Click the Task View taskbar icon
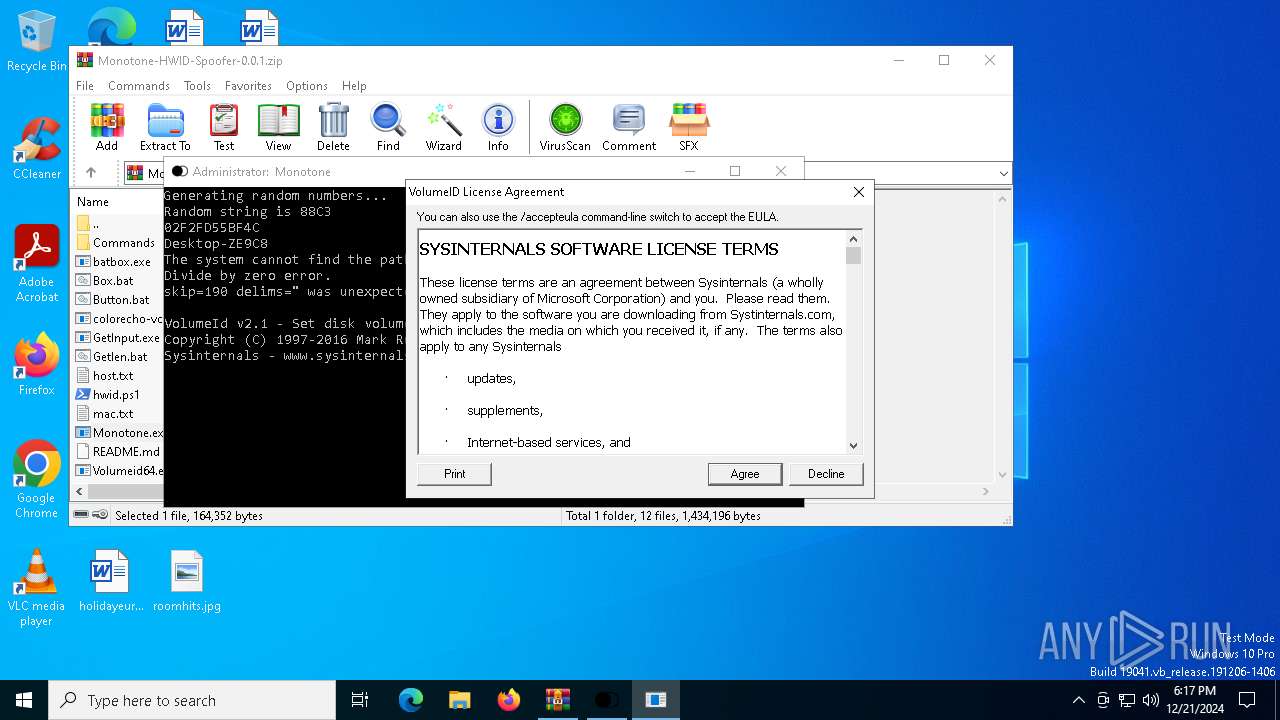 tap(360, 700)
